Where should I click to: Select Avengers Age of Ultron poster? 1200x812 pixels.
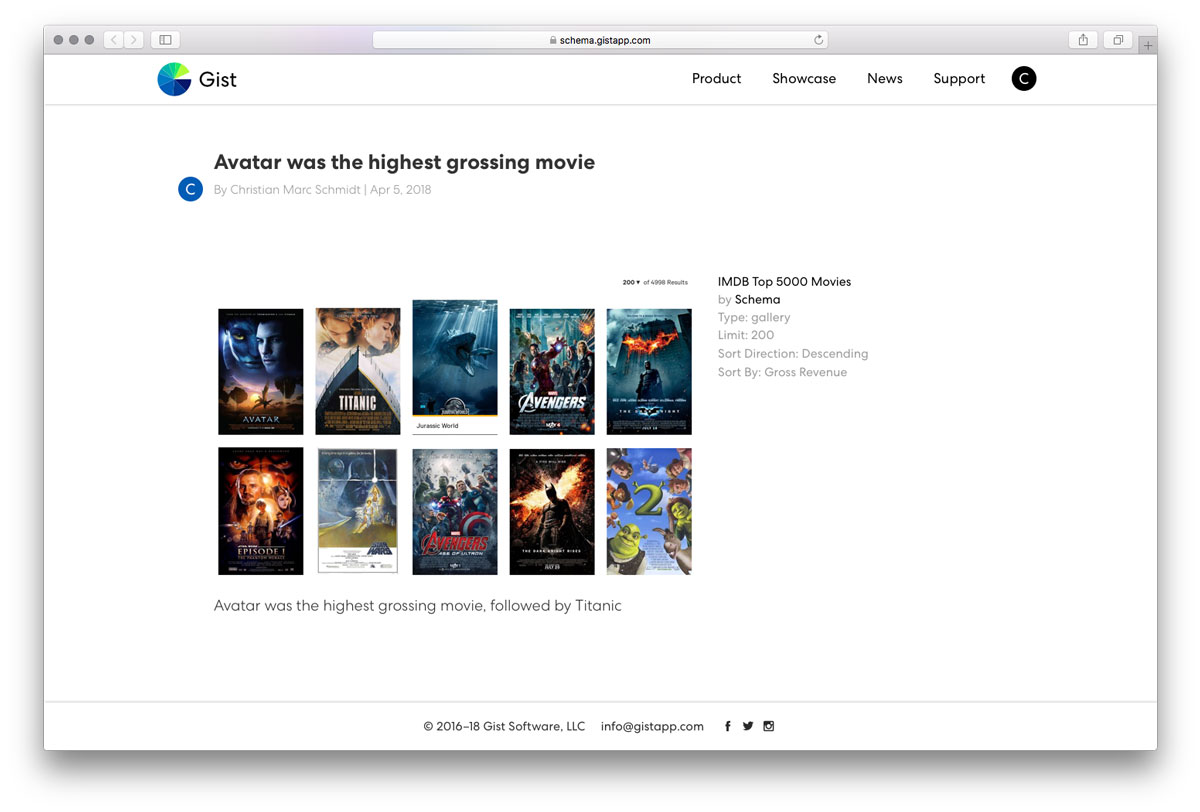click(x=454, y=511)
